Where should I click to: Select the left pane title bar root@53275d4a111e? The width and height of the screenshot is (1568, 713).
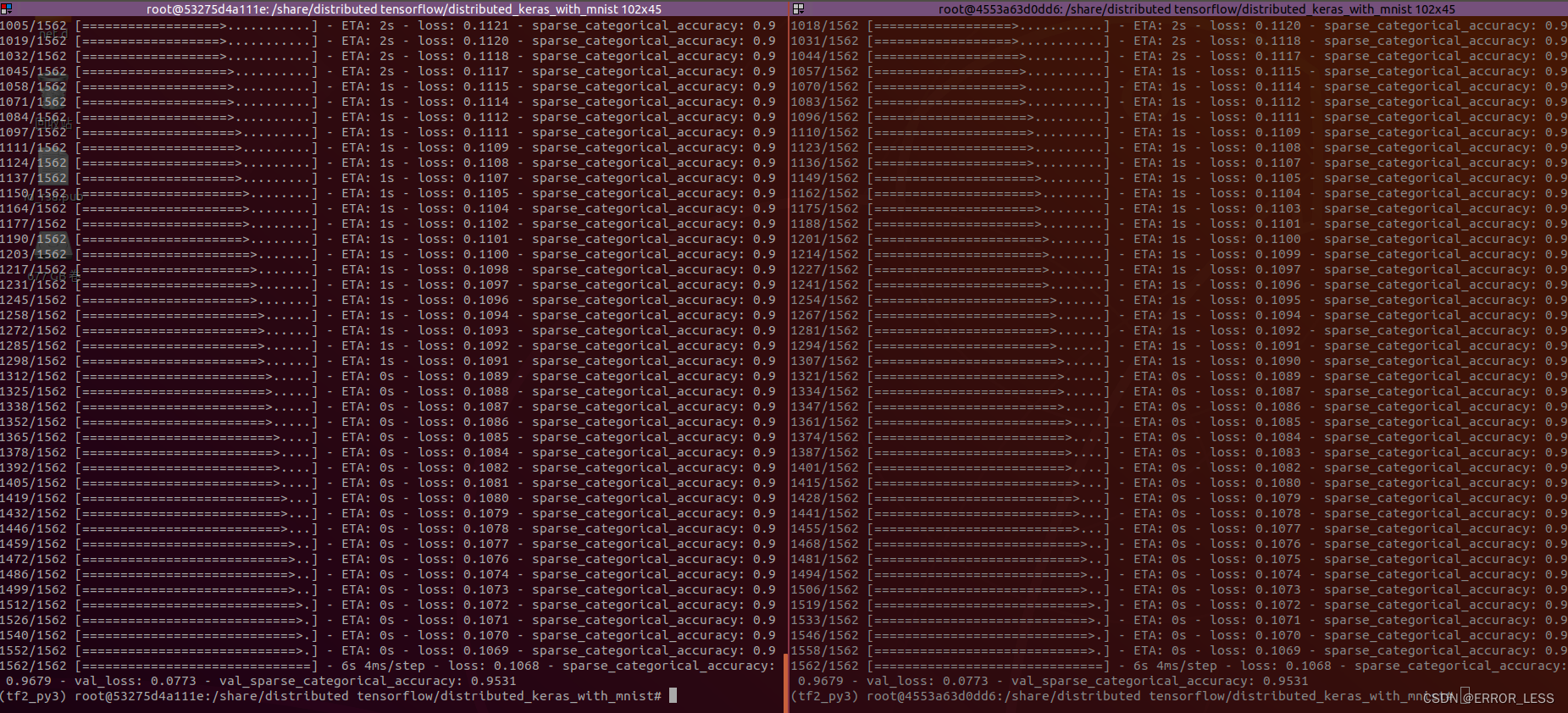tap(403, 8)
